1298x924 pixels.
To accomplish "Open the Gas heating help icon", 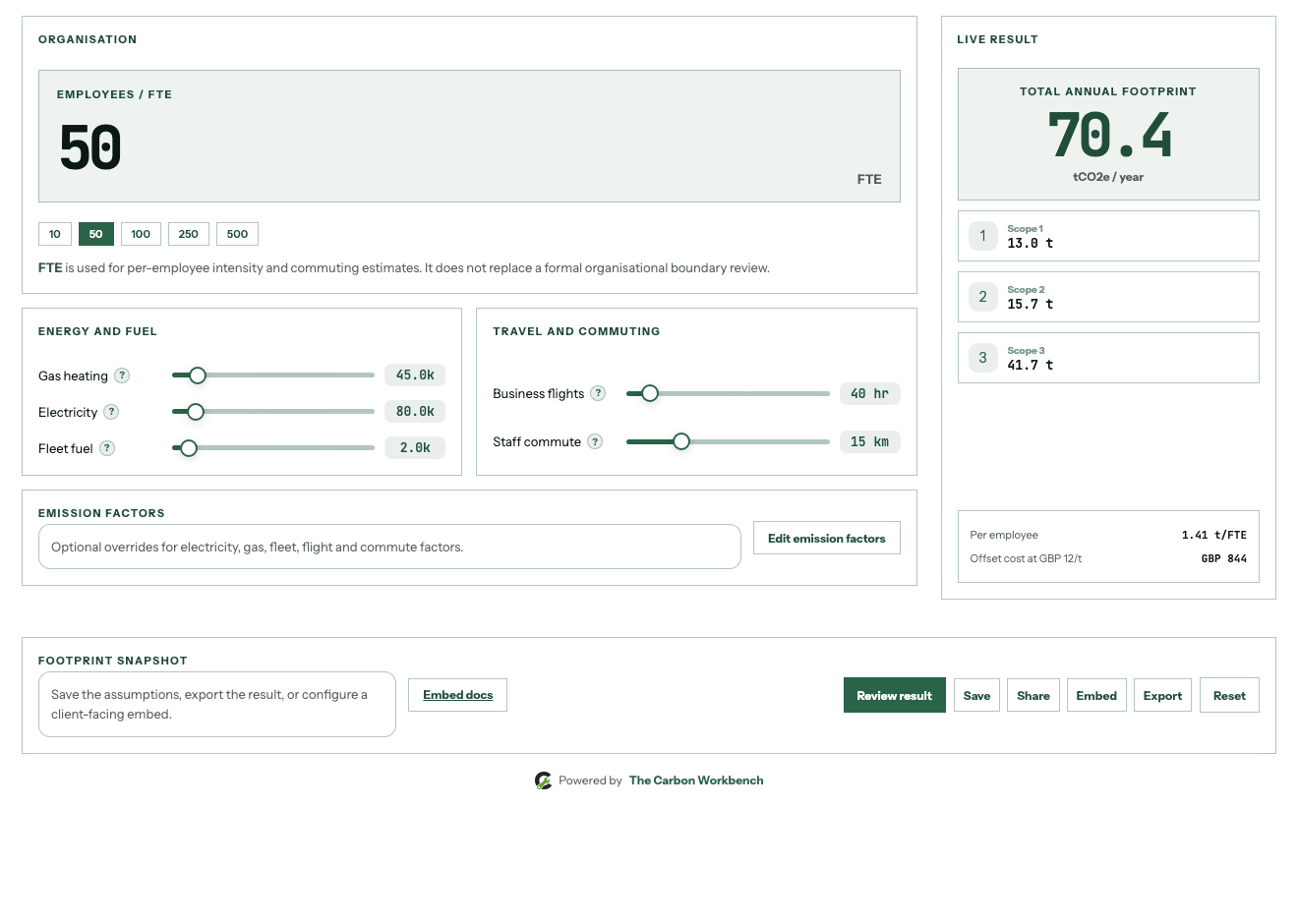I will pos(122,375).
